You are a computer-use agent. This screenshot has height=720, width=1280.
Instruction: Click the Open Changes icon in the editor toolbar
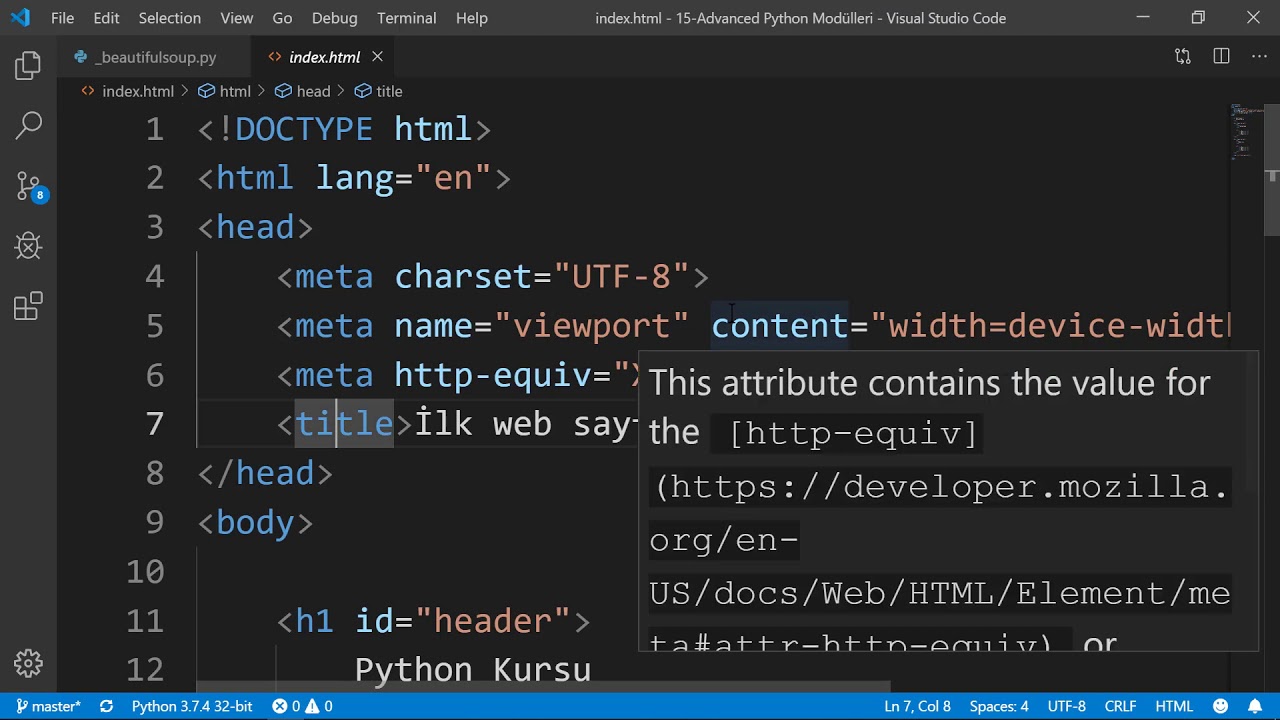tap(1183, 57)
